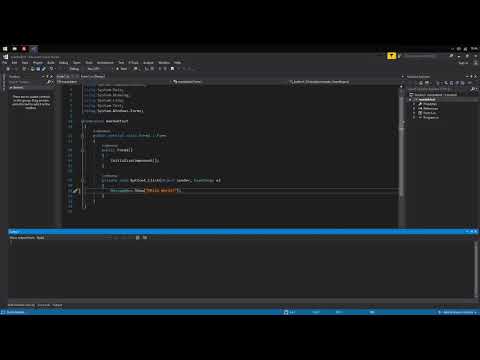Open the Window menu

click(164, 63)
